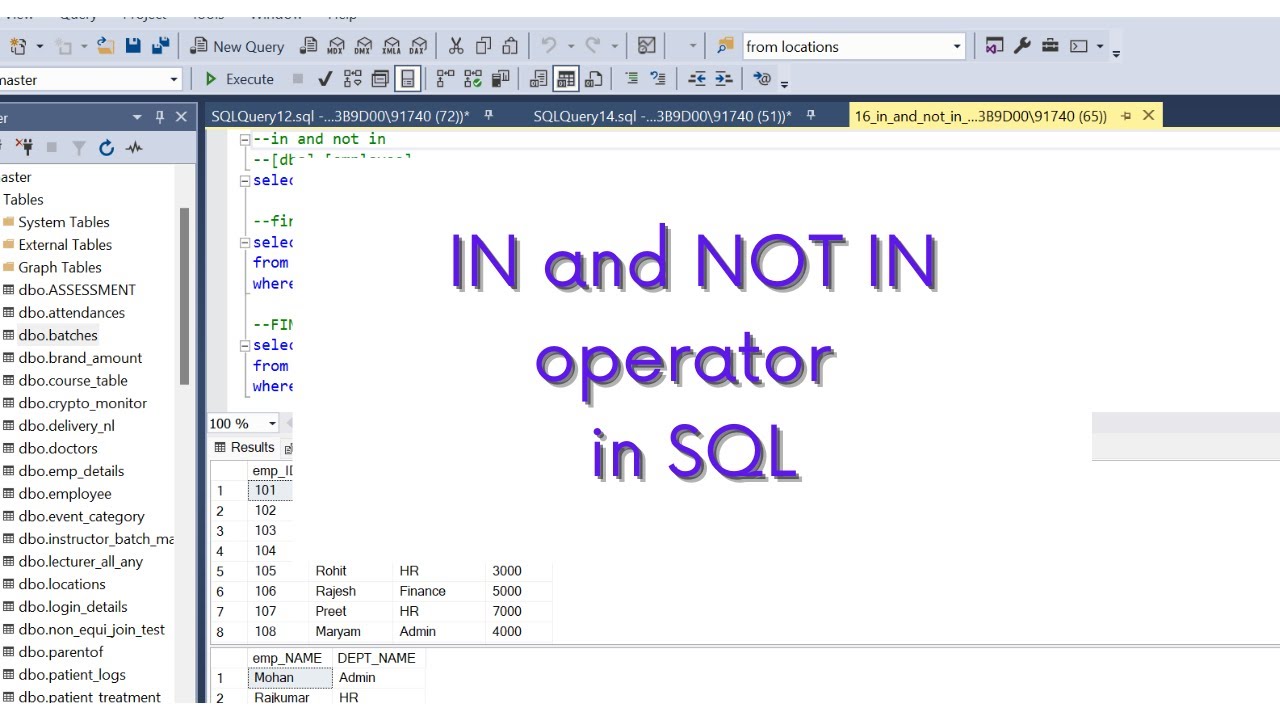
Task: Click the DEPT_NAME column header
Action: tap(376, 658)
